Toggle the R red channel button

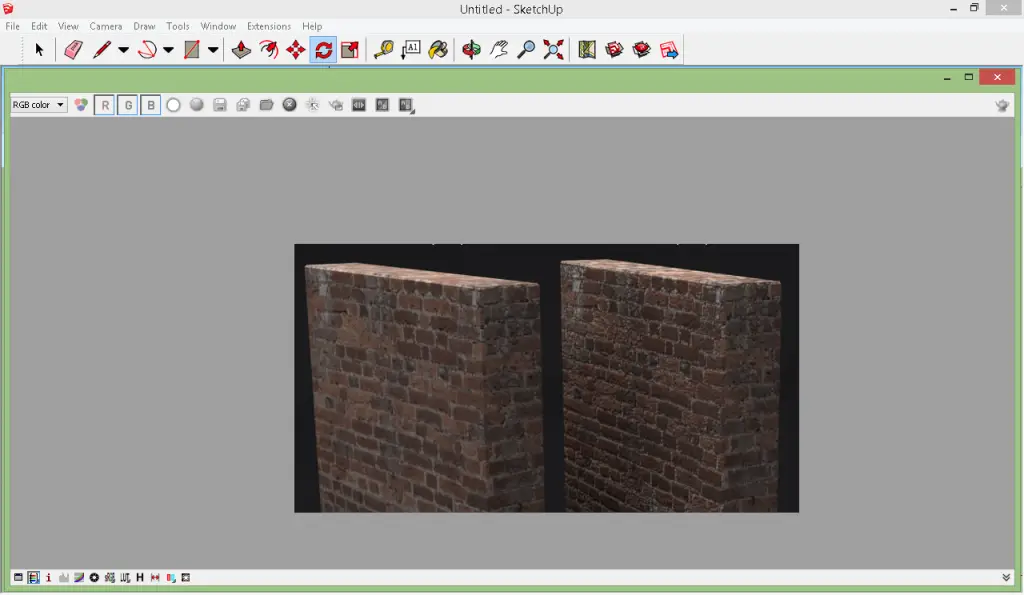point(104,104)
